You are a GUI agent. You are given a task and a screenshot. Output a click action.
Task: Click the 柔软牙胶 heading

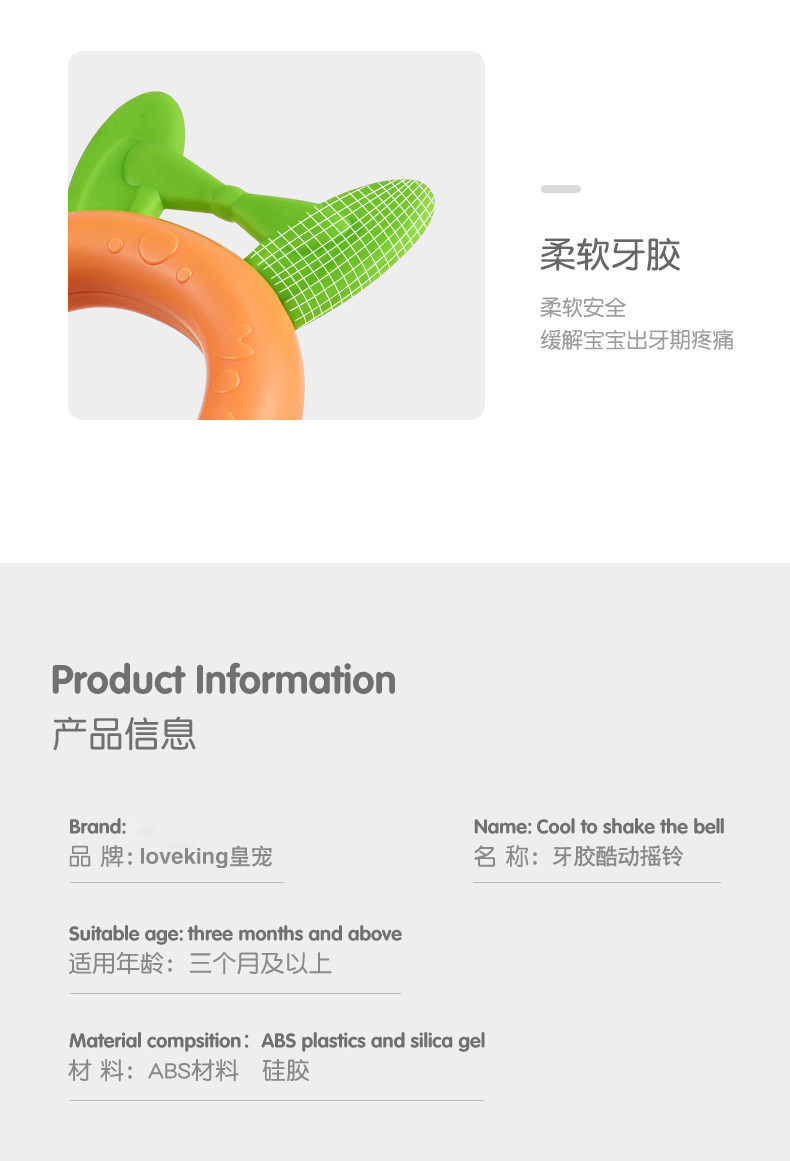pos(610,255)
